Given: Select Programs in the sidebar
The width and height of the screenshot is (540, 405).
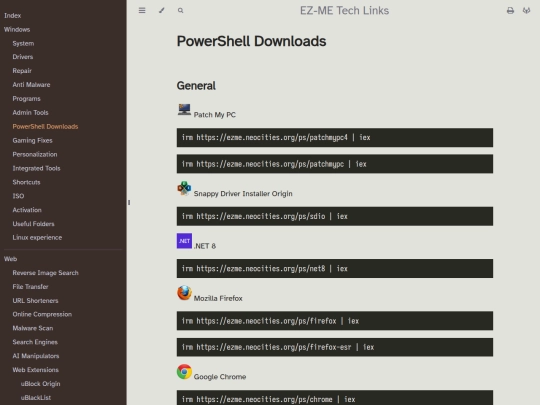Looking at the screenshot, I should tap(27, 98).
